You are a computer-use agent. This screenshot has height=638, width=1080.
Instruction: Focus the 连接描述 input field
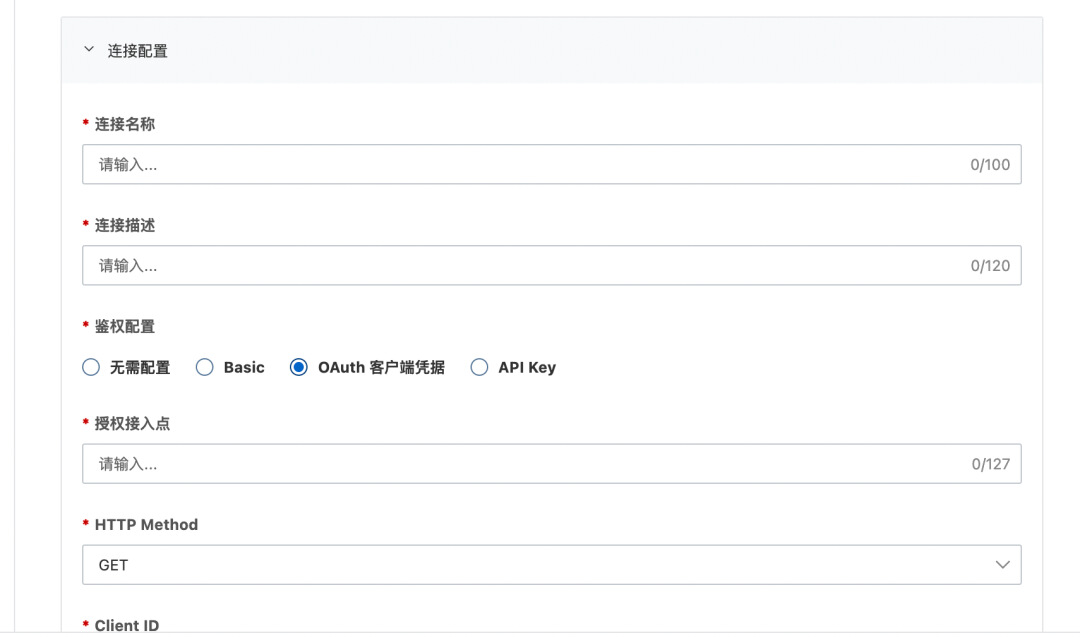pos(552,265)
